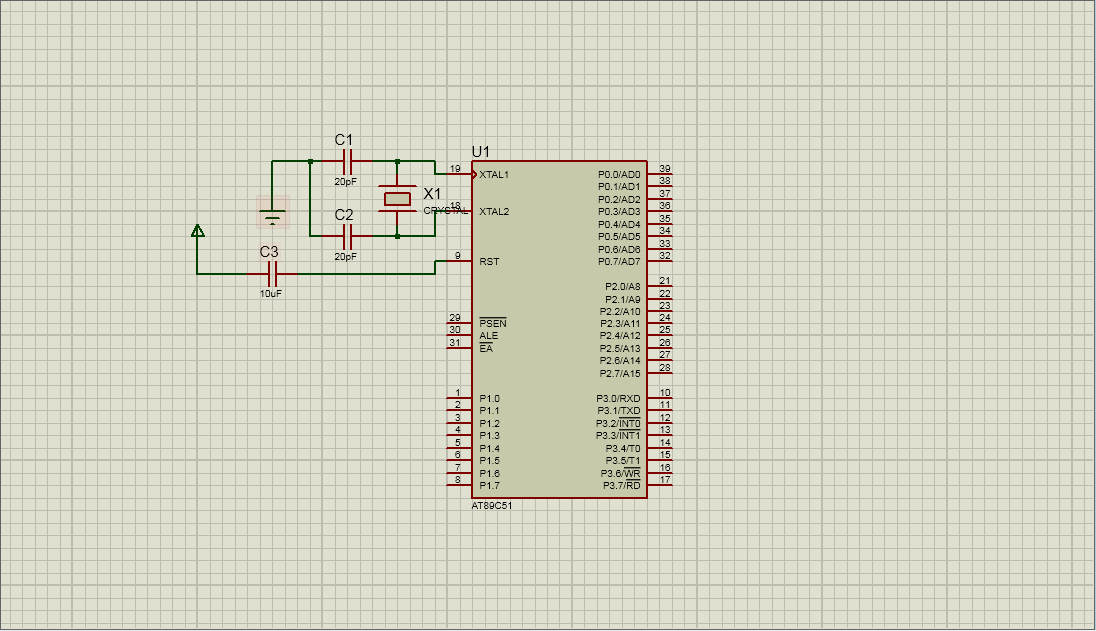Click the XTAL1 pin 19 on U1
This screenshot has height=631, width=1096.
pos(460,174)
